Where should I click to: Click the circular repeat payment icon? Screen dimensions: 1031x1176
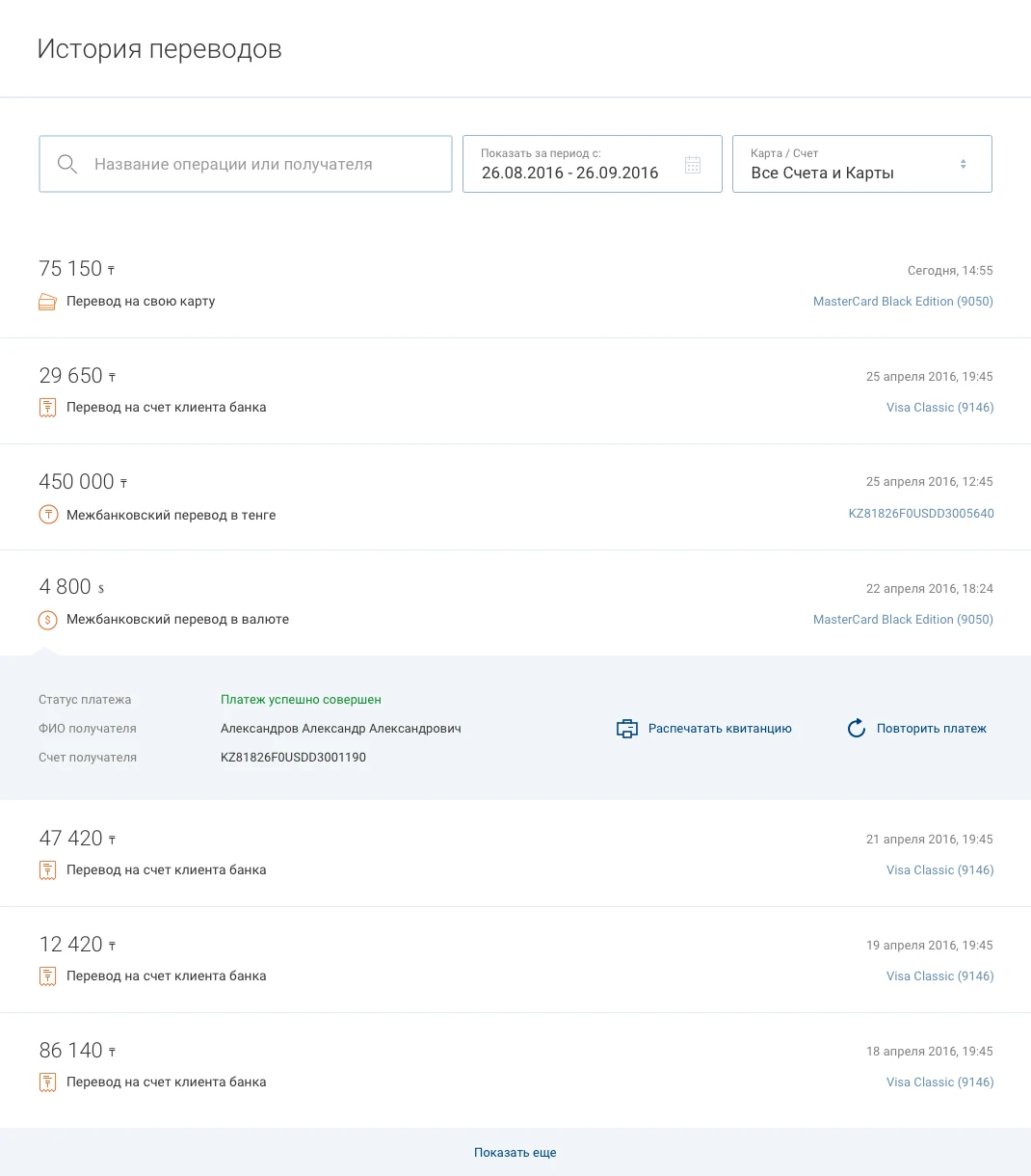point(856,729)
